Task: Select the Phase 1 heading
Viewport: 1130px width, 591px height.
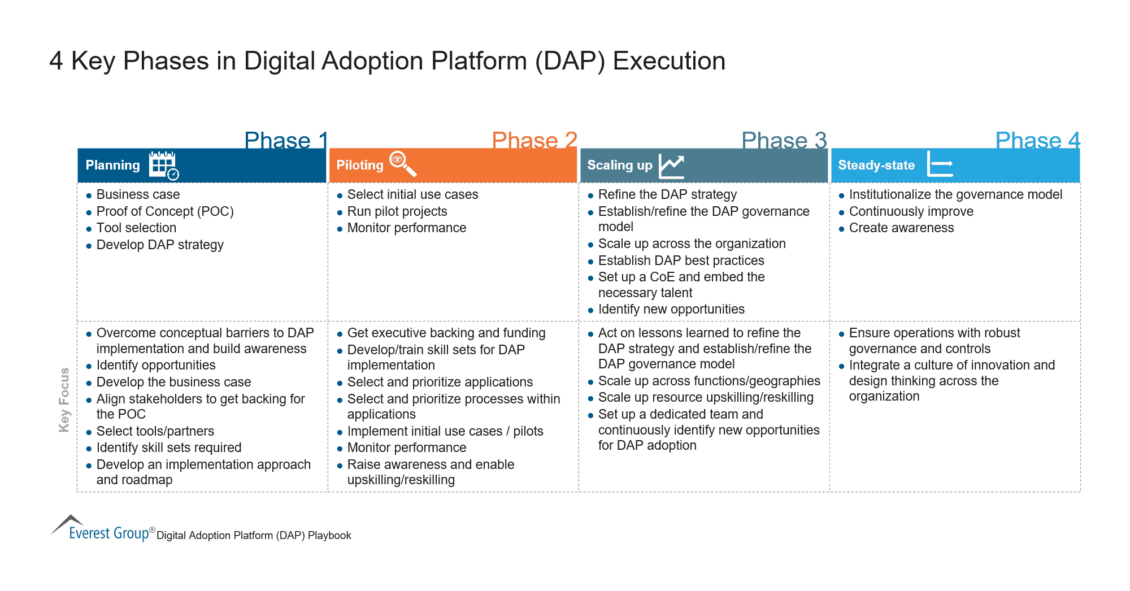Action: [286, 140]
